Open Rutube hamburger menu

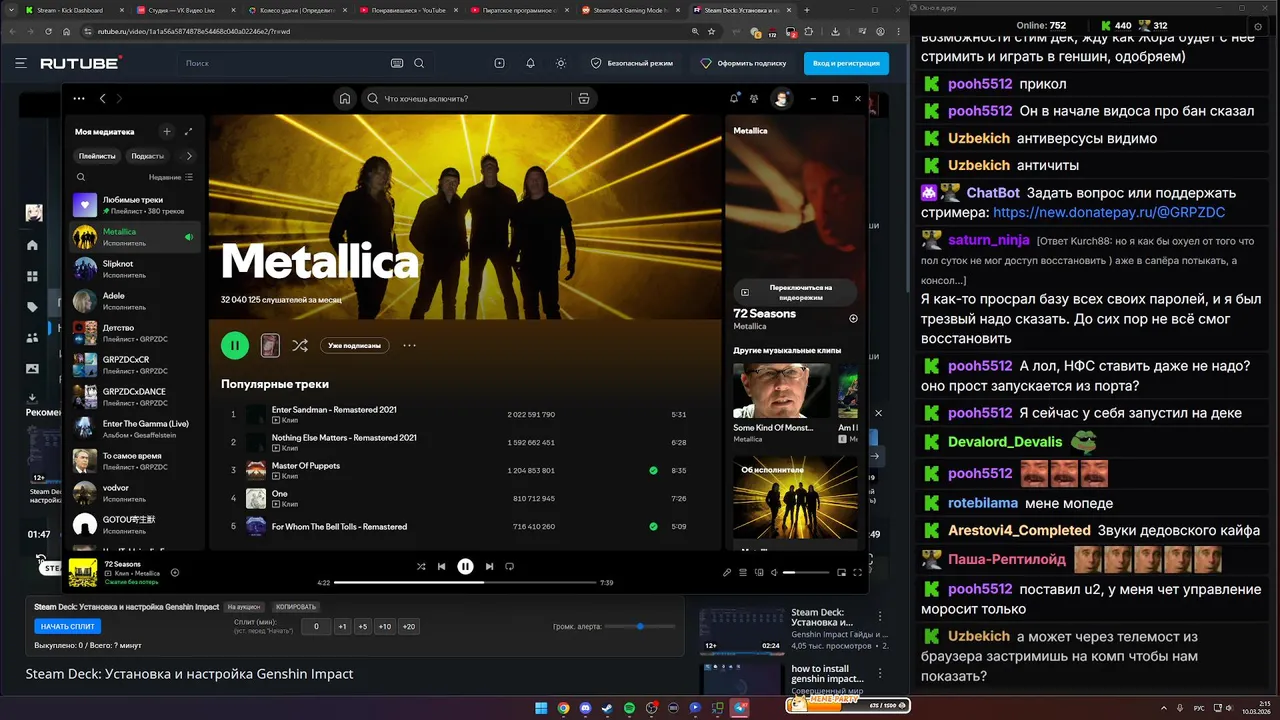click(21, 63)
